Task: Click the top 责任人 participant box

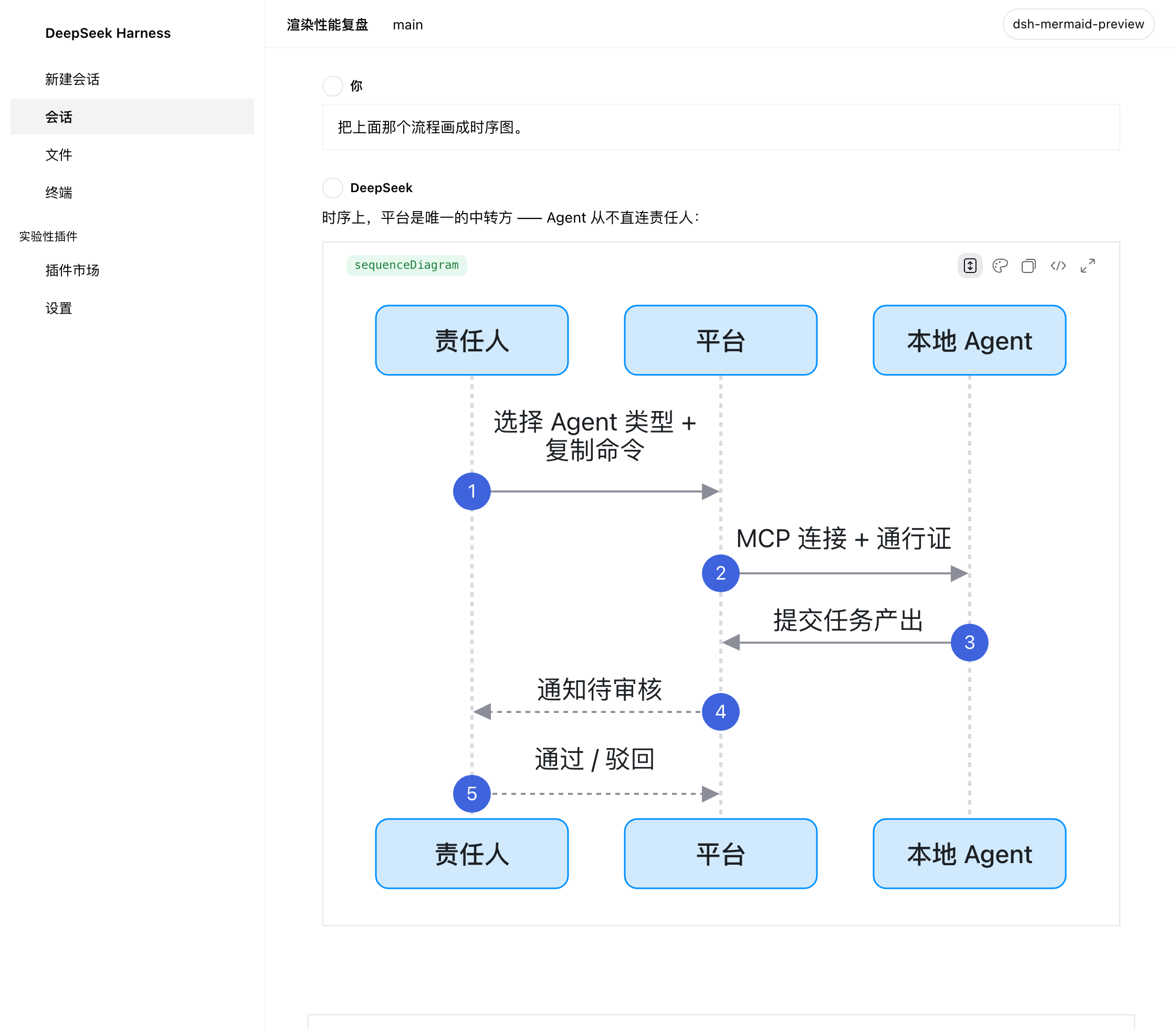Action: pyautogui.click(x=471, y=341)
